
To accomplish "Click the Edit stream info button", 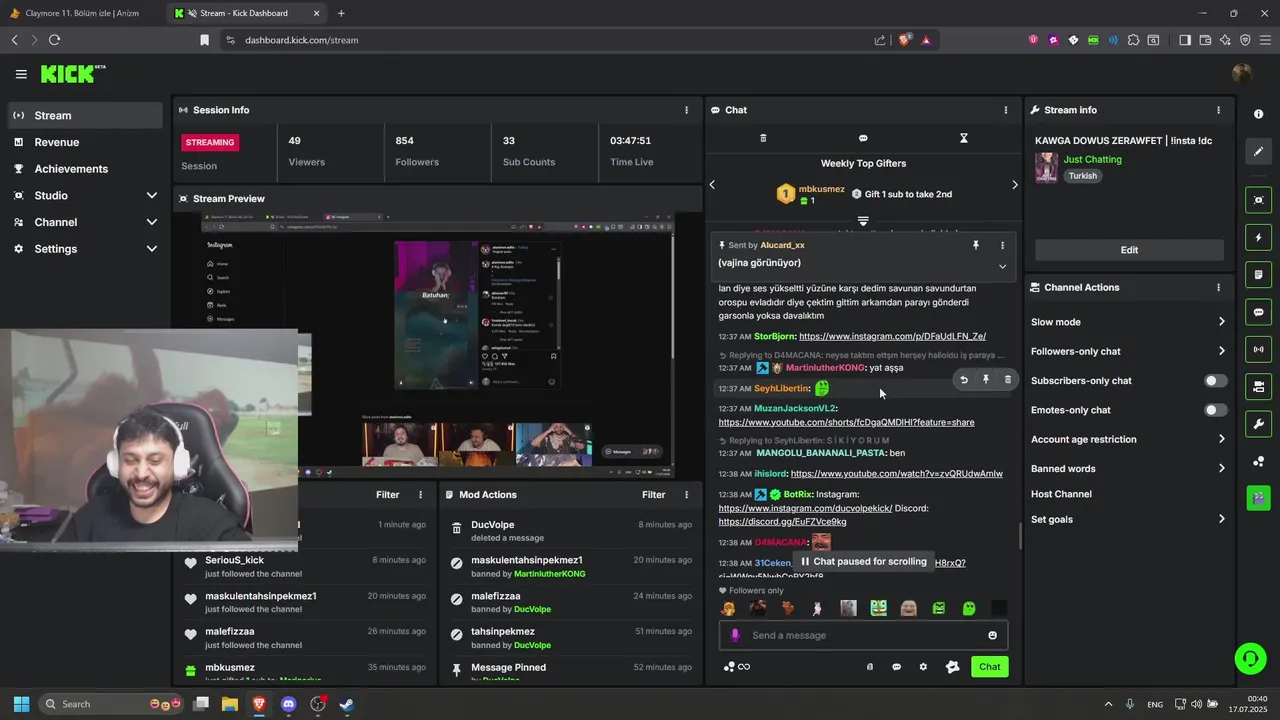I will (x=1129, y=250).
